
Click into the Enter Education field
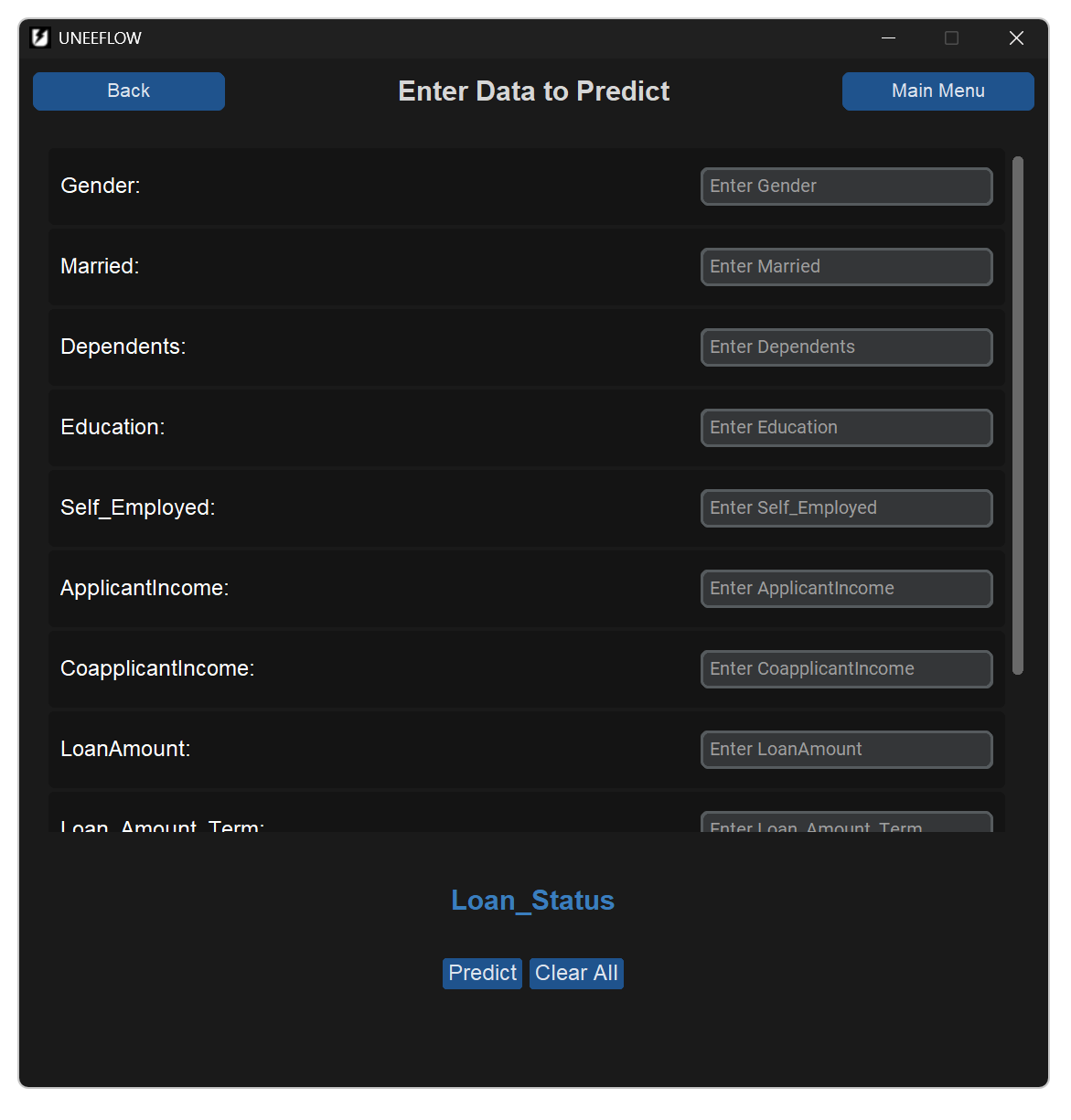click(846, 428)
